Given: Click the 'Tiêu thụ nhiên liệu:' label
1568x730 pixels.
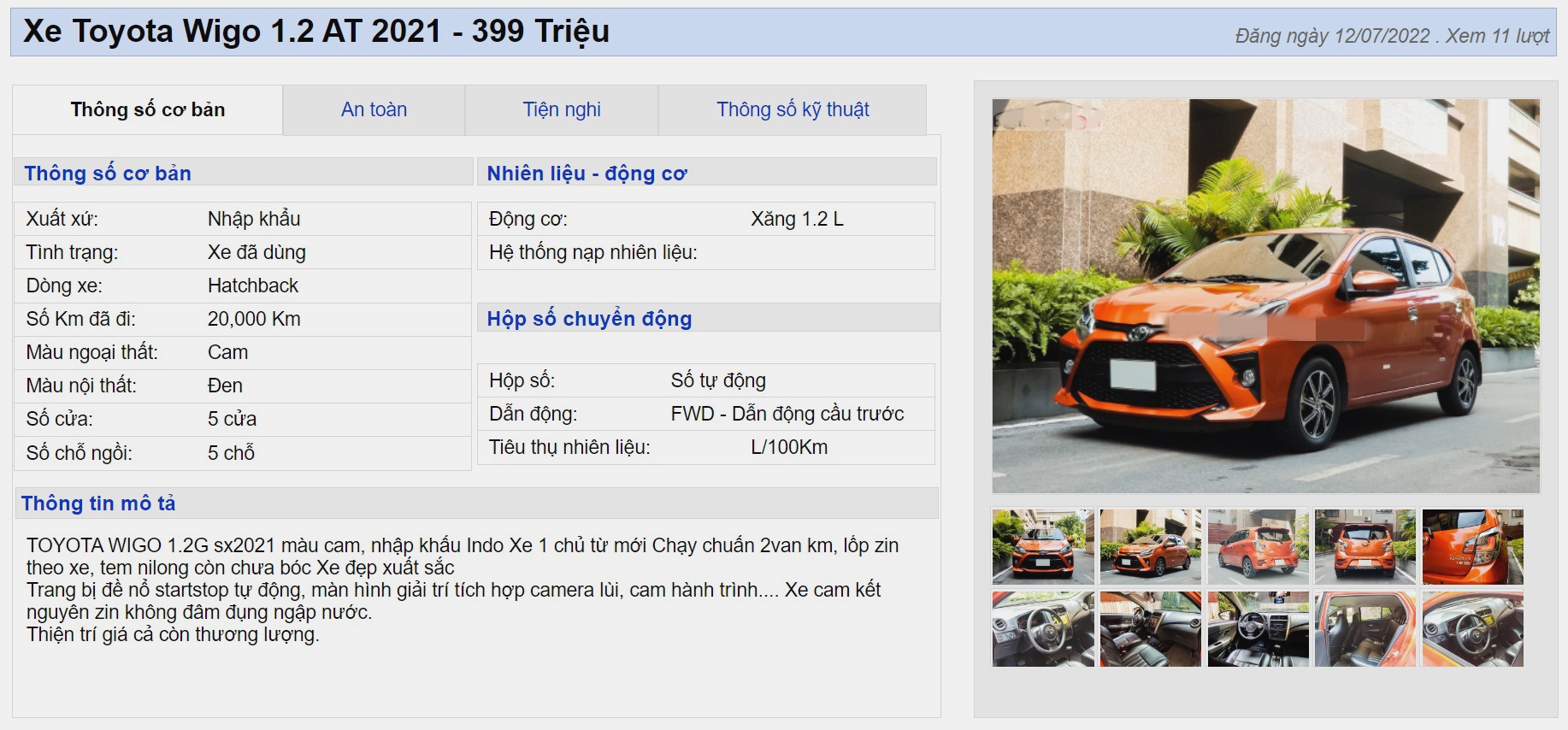Looking at the screenshot, I should [x=569, y=447].
